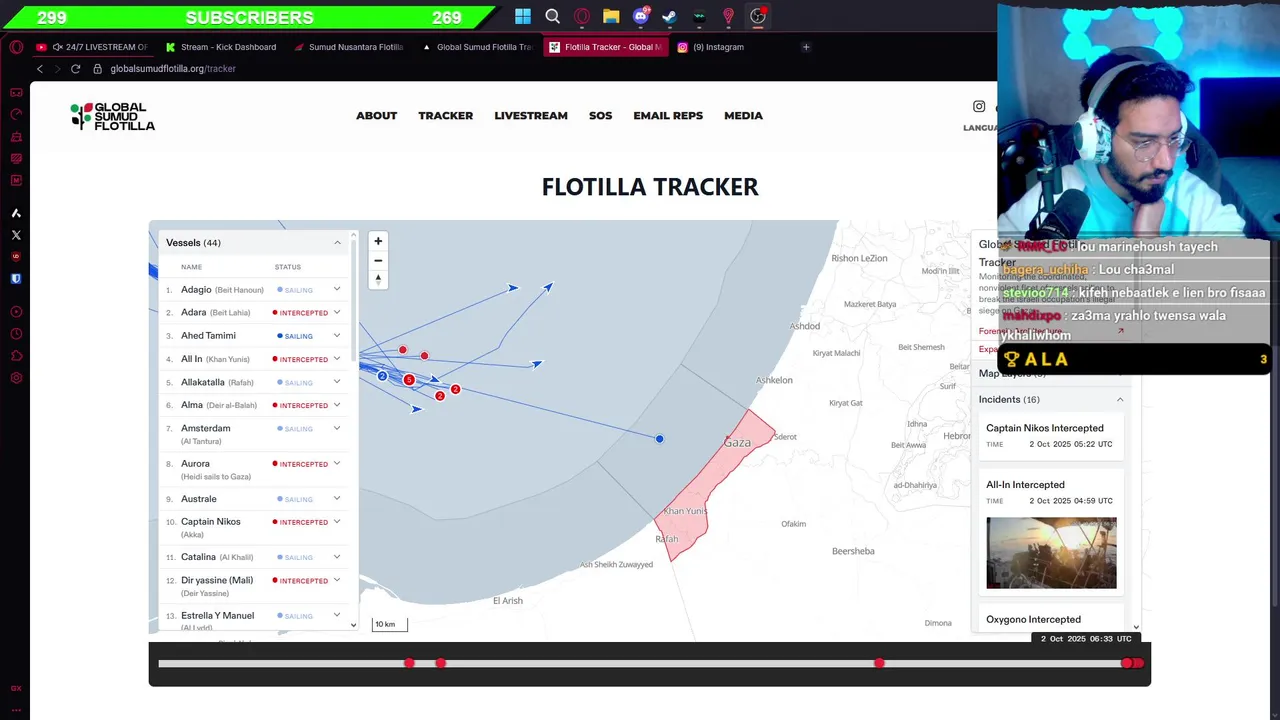The height and width of the screenshot is (720, 1280).
Task: Open the player icon in Opera sidebar
Action: [16, 312]
